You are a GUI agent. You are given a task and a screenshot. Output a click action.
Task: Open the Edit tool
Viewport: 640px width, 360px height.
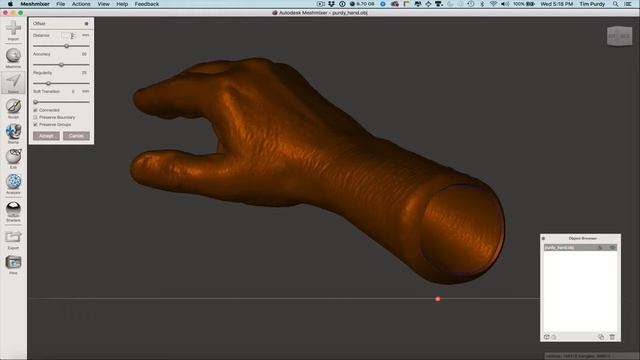13,158
